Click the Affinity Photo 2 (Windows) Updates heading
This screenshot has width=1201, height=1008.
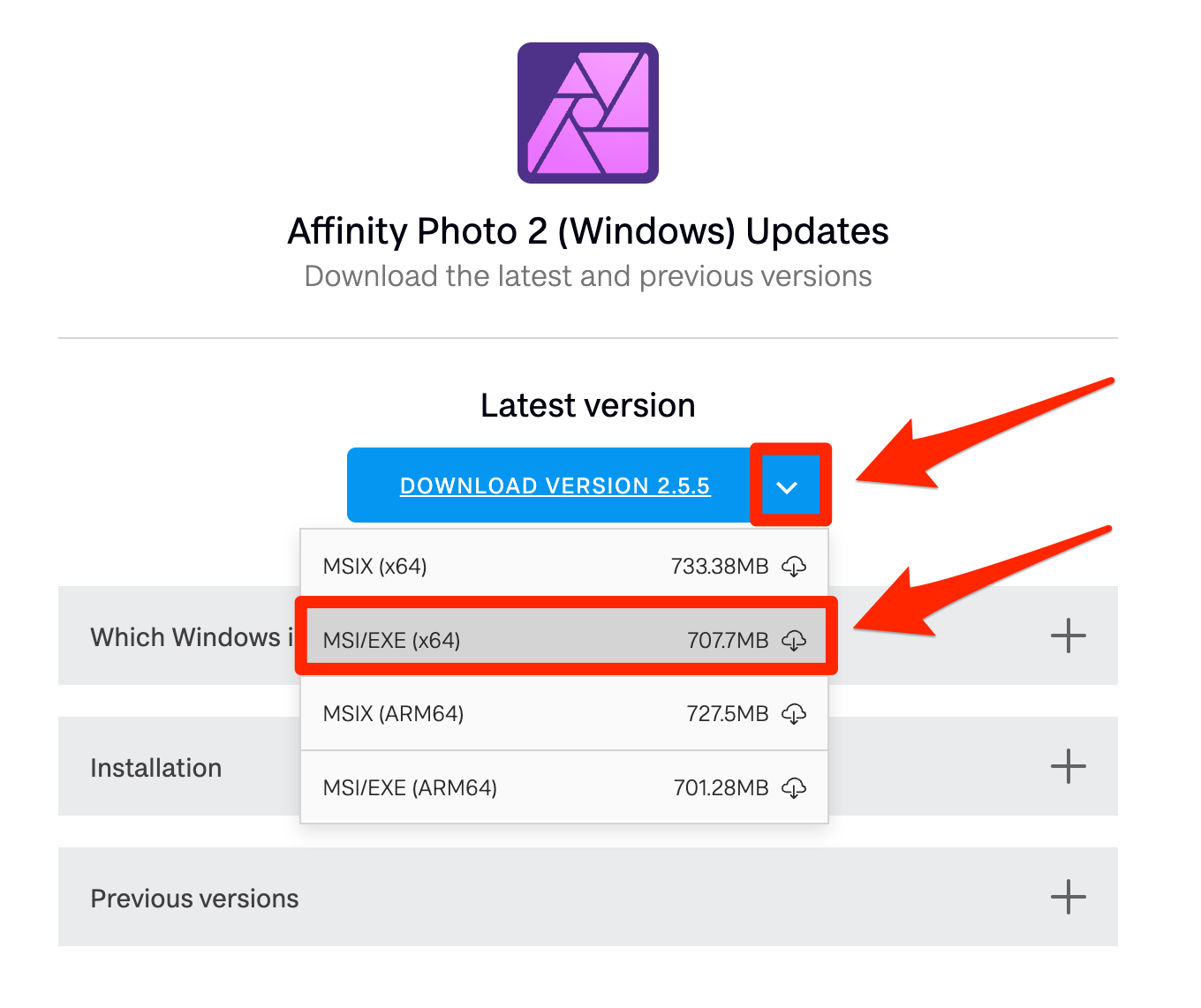tap(588, 231)
